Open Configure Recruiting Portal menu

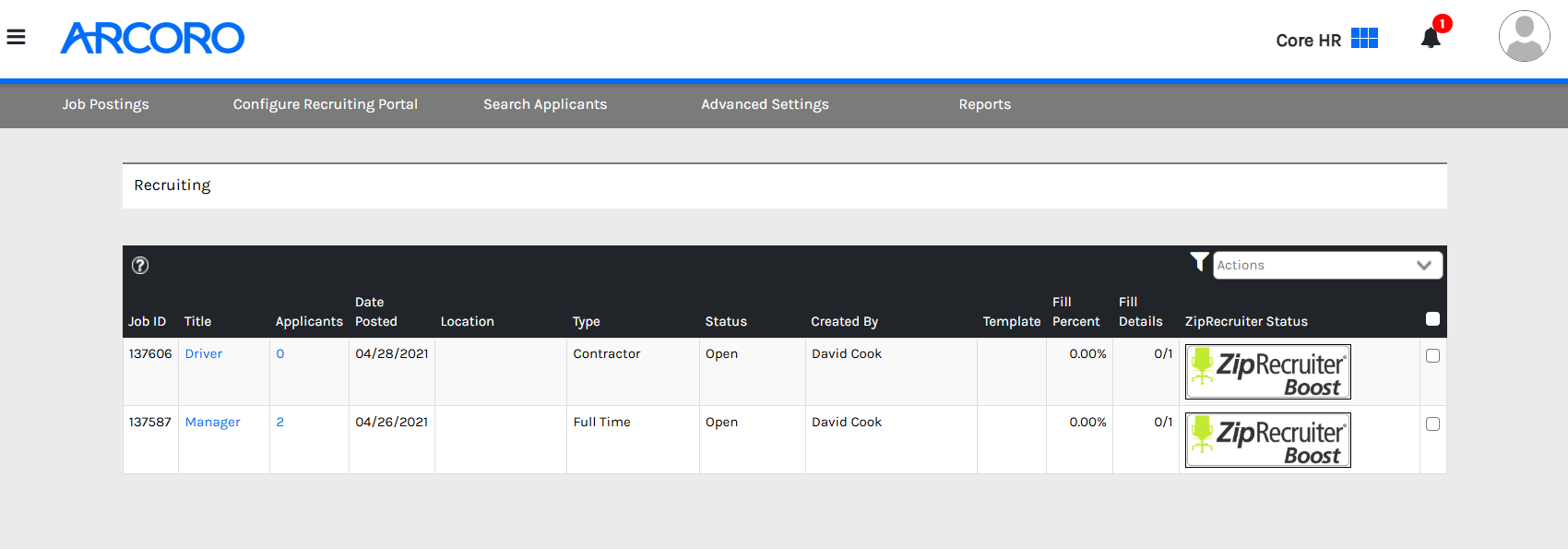326,104
